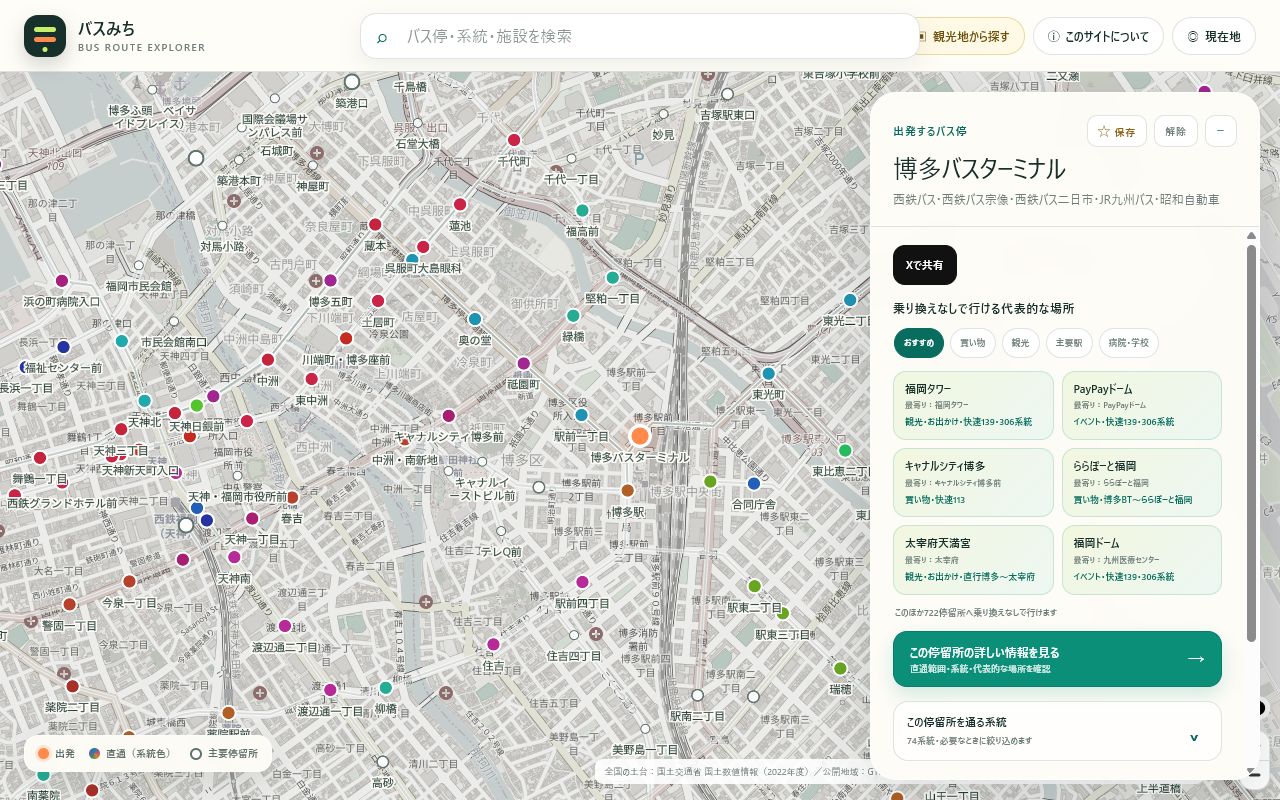Open the 福岡ドーム destination card
Viewport: 1280px width, 800px height.
1142,559
